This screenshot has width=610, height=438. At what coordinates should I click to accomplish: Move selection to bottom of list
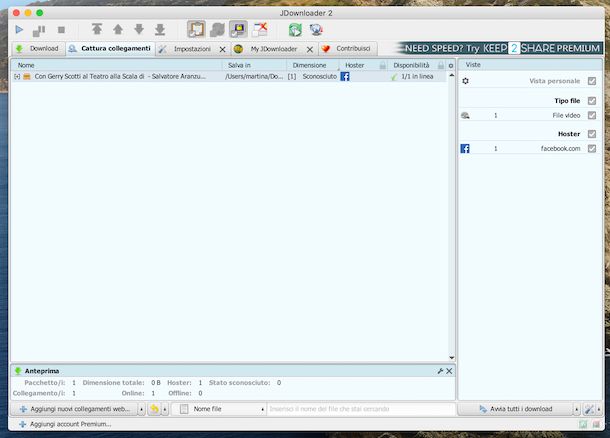[160, 29]
